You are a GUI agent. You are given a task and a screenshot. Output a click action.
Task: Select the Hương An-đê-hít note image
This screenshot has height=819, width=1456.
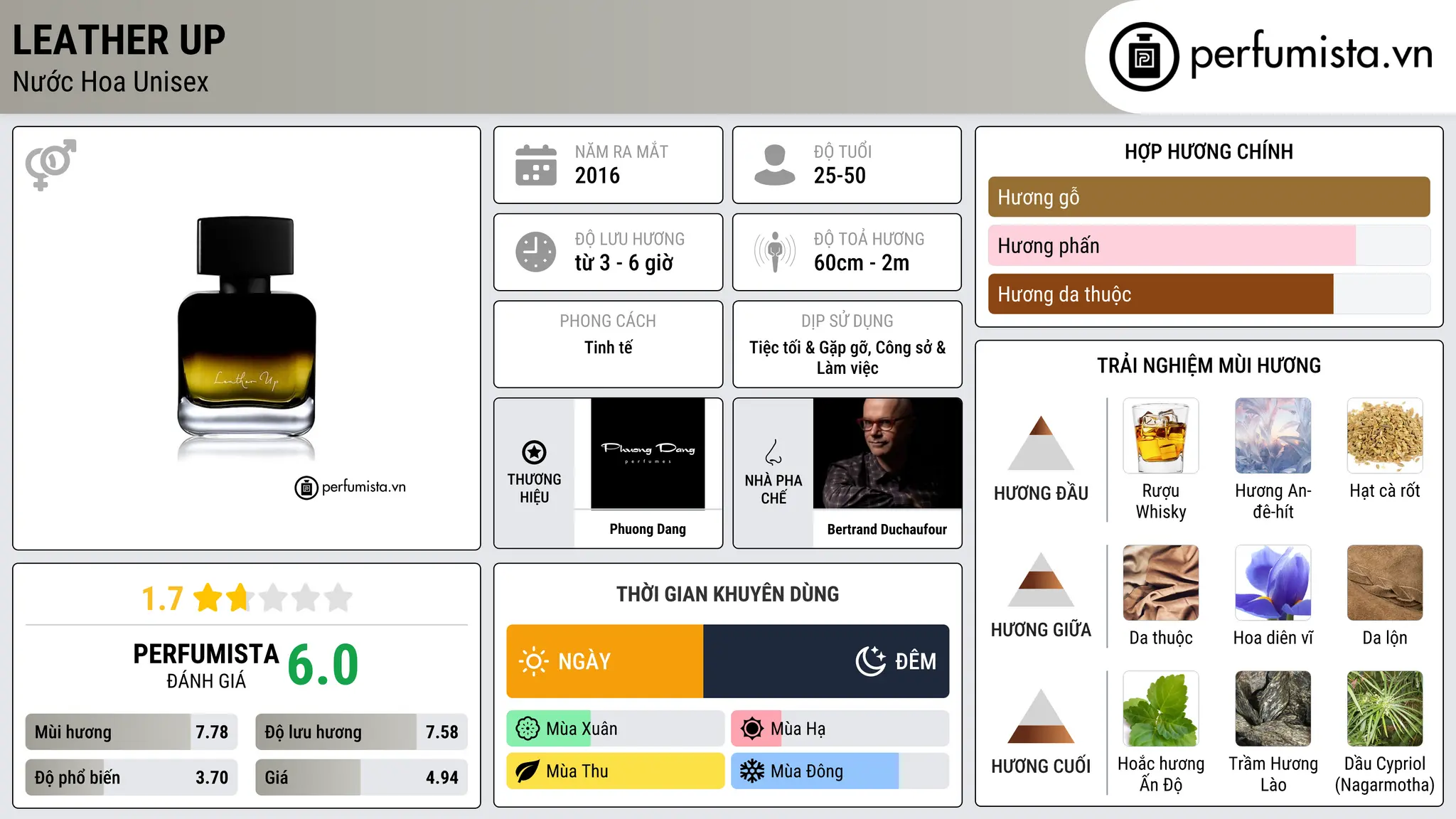(x=1273, y=436)
